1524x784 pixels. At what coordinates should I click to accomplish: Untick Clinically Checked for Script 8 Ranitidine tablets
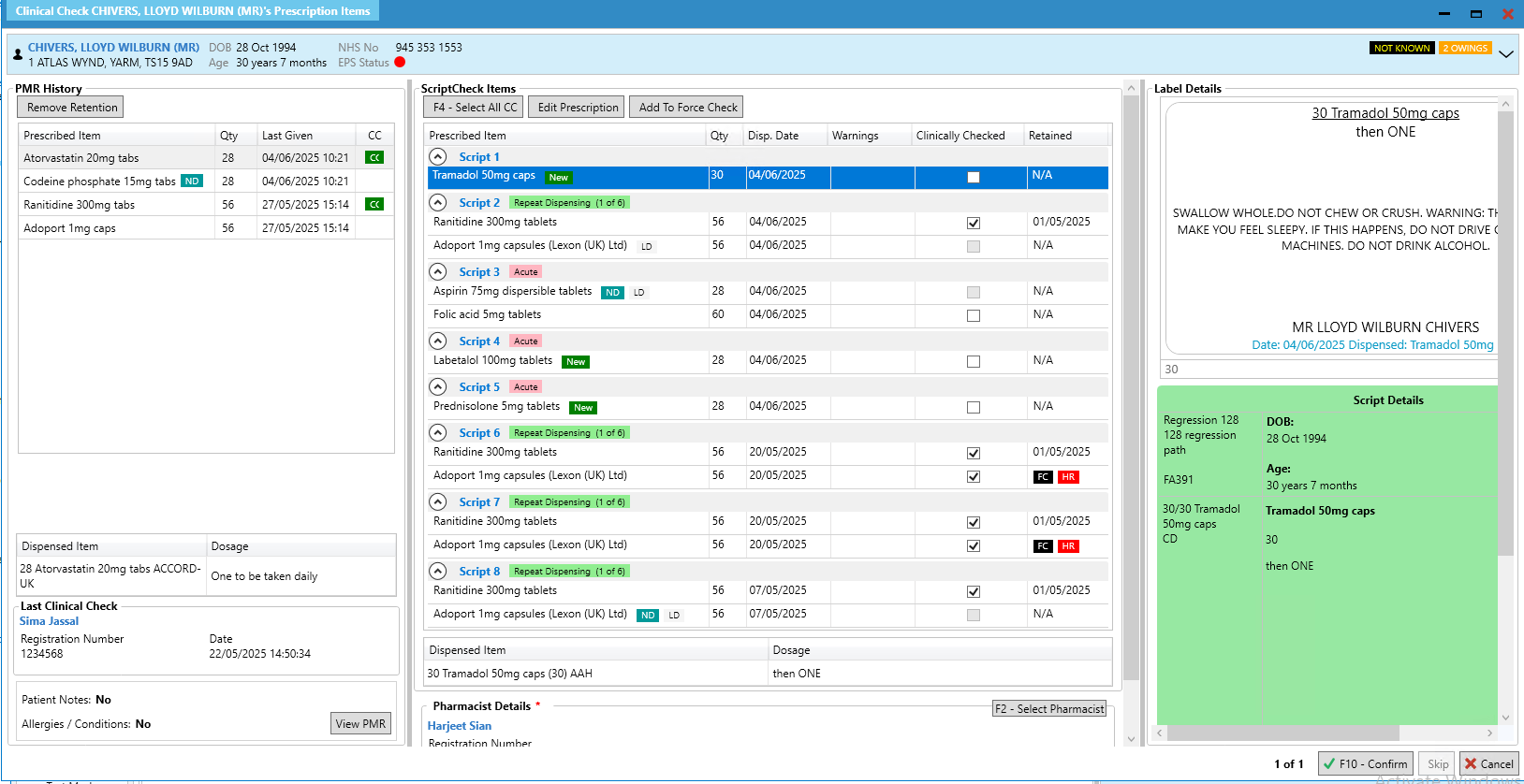point(974,591)
